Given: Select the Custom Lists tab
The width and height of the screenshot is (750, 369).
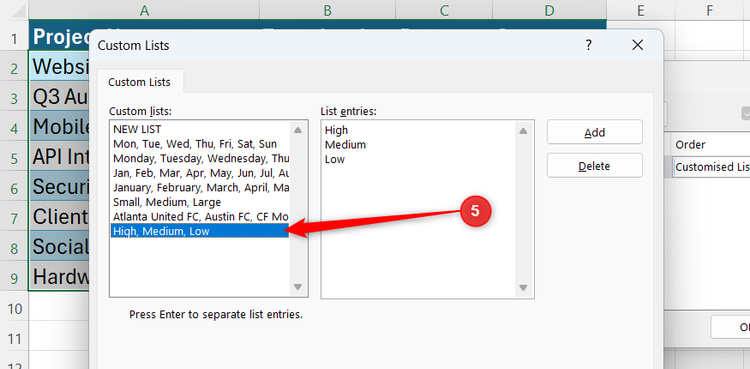Looking at the screenshot, I should (x=139, y=82).
